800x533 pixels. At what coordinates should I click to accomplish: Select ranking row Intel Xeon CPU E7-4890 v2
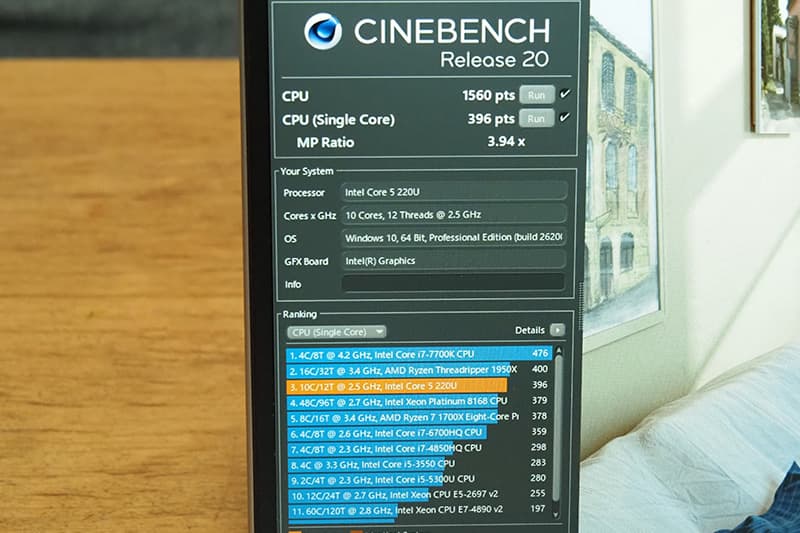click(418, 510)
